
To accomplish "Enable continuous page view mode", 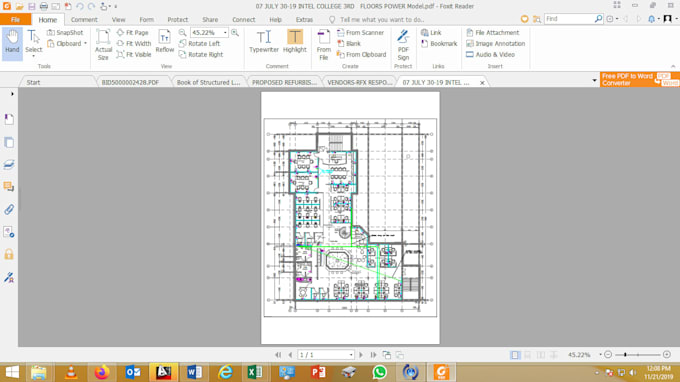I will (528, 355).
